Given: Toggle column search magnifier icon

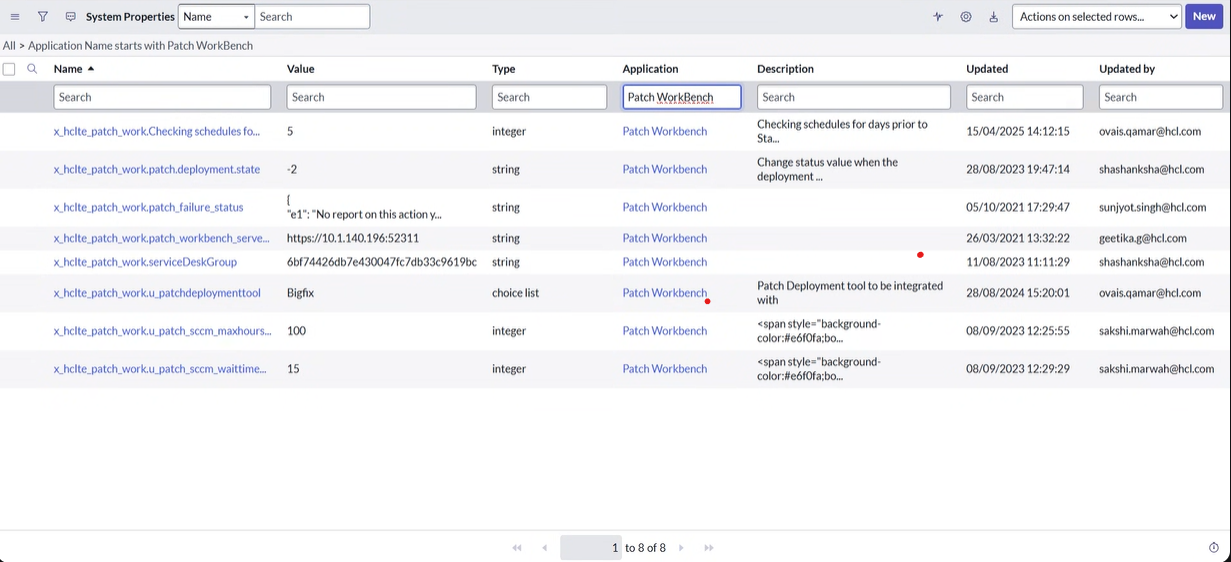Looking at the screenshot, I should coord(32,69).
